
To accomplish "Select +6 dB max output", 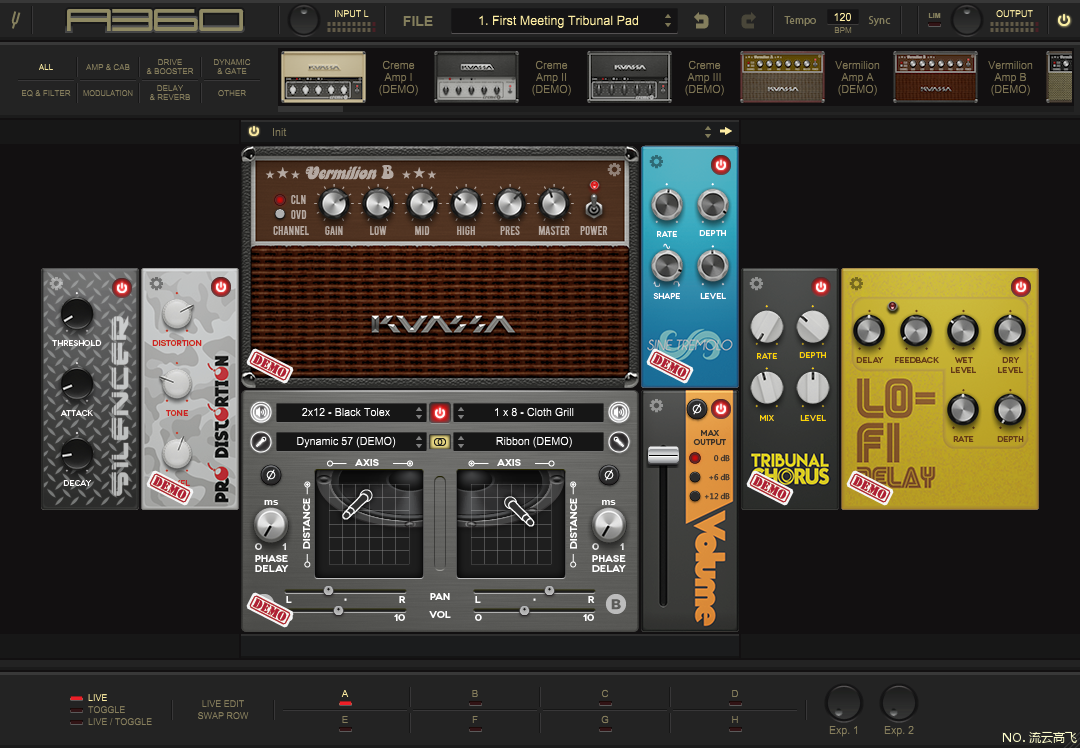I will (x=695, y=477).
